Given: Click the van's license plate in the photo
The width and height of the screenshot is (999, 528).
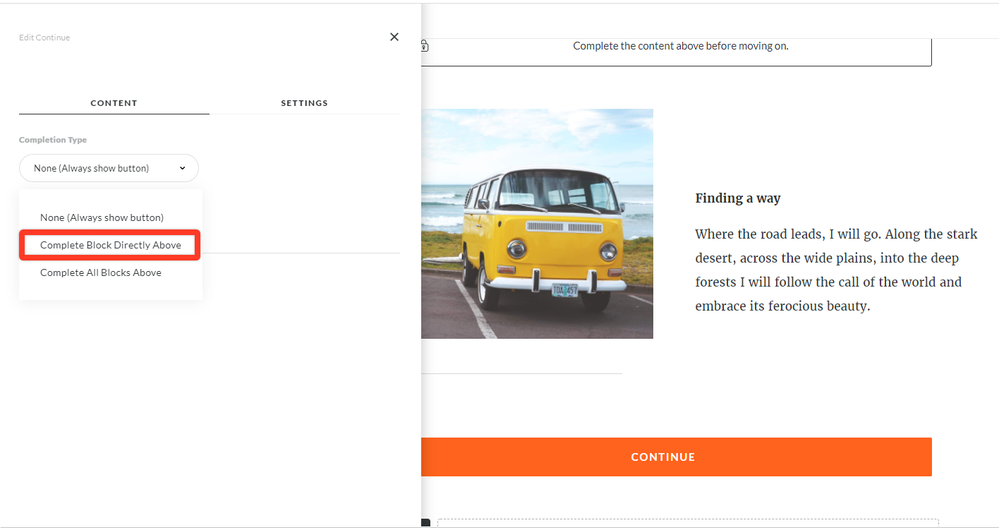Looking at the screenshot, I should coord(564,290).
